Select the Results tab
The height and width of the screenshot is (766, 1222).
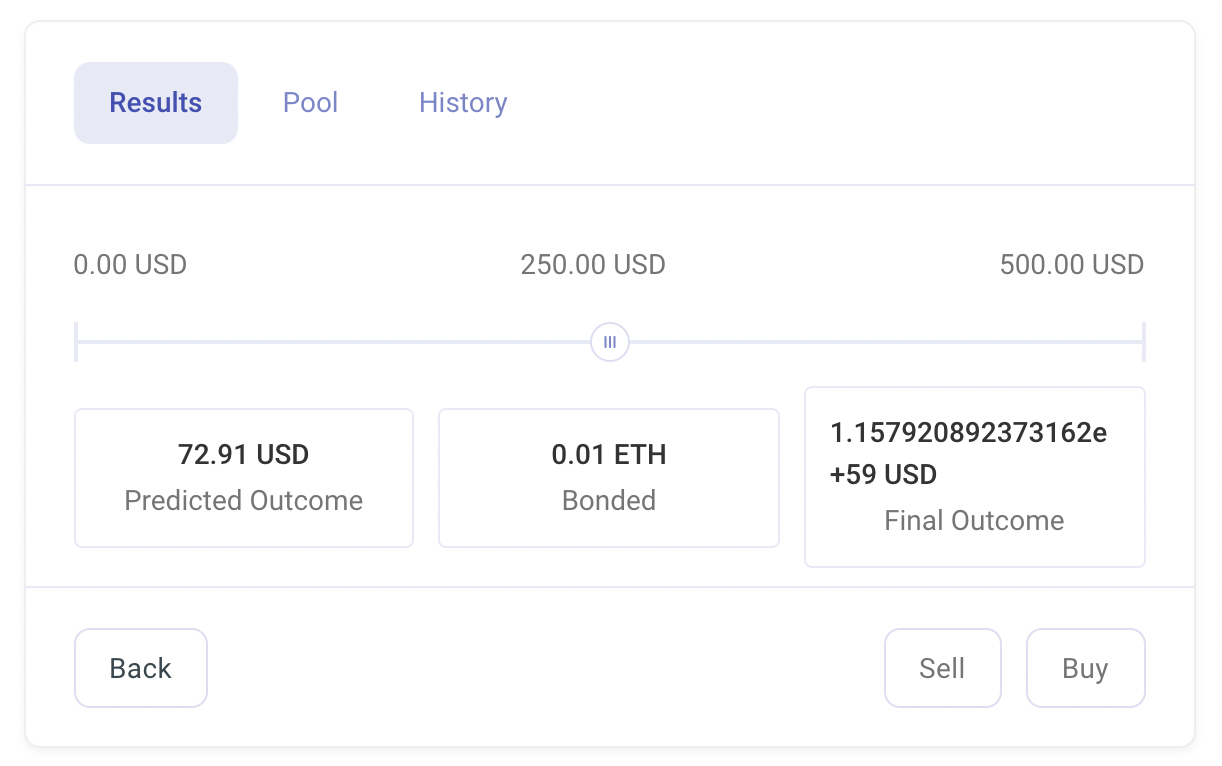(x=155, y=102)
